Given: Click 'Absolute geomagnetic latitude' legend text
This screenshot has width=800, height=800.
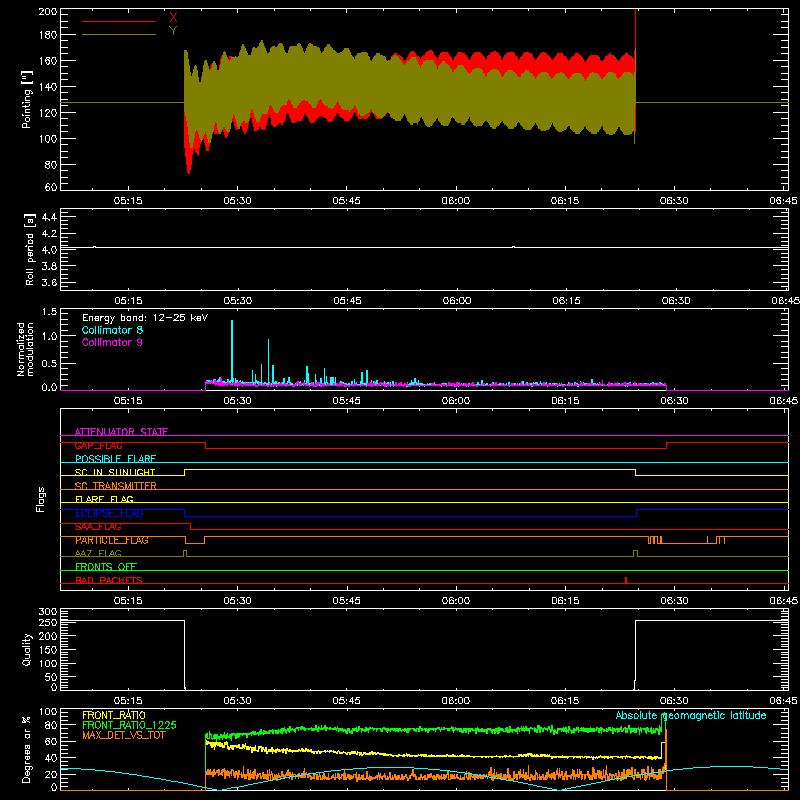Looking at the screenshot, I should coord(691,715).
